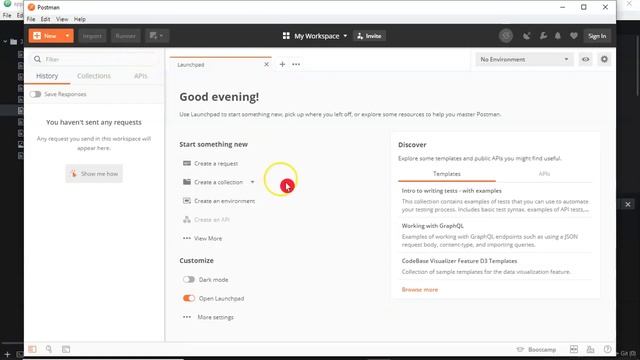640x360 pixels.
Task: Open the new window options dropdown
Action: (x=157, y=36)
